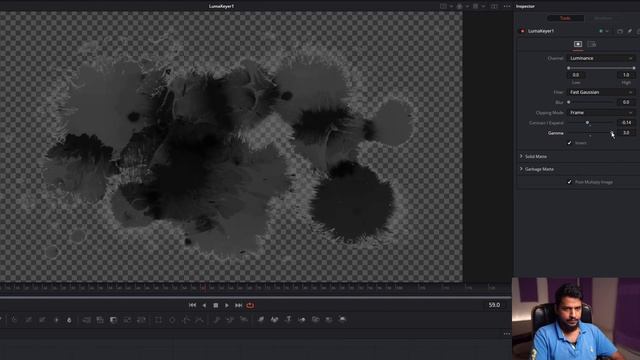Screen dimensions: 640x360
Task: Add a Hue Curves node
Action: 42,320
